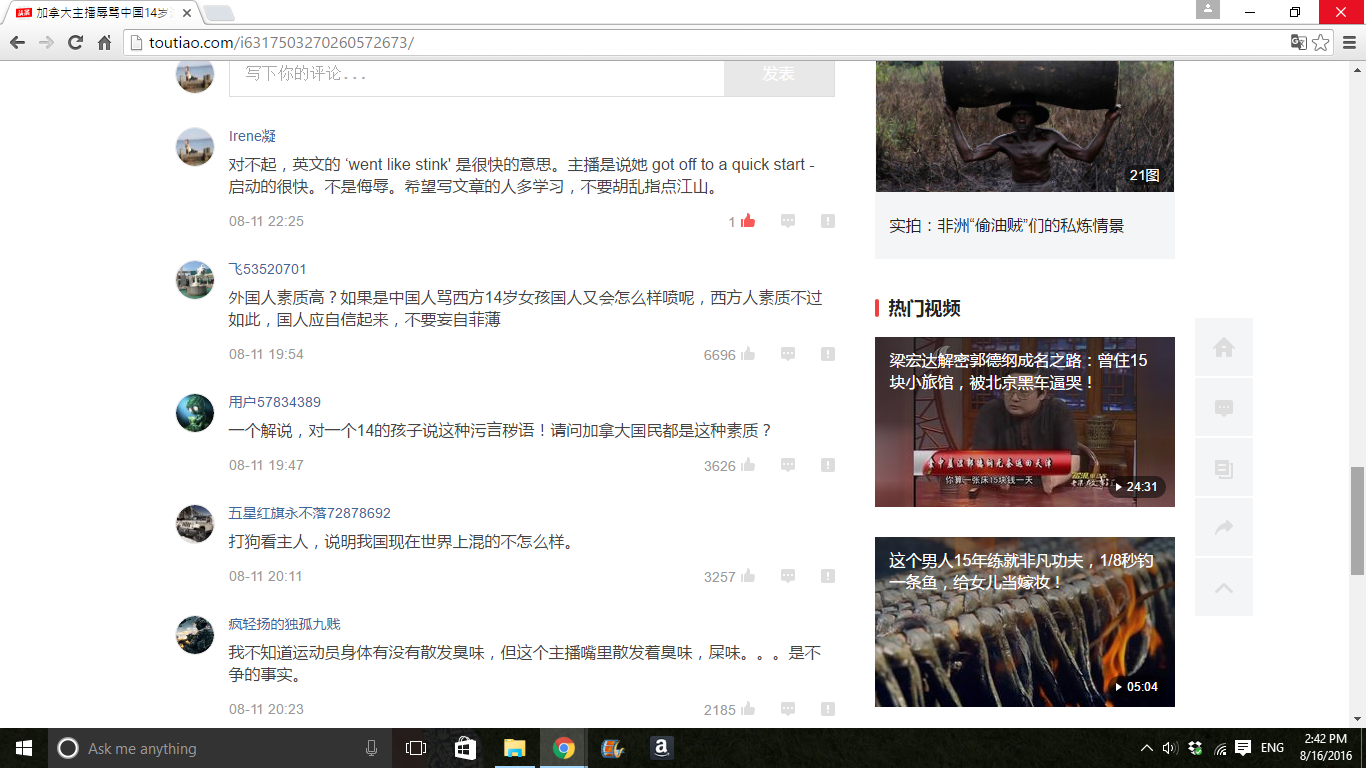Reply to Irene凝's comment
The image size is (1366, 768).
click(x=788, y=221)
